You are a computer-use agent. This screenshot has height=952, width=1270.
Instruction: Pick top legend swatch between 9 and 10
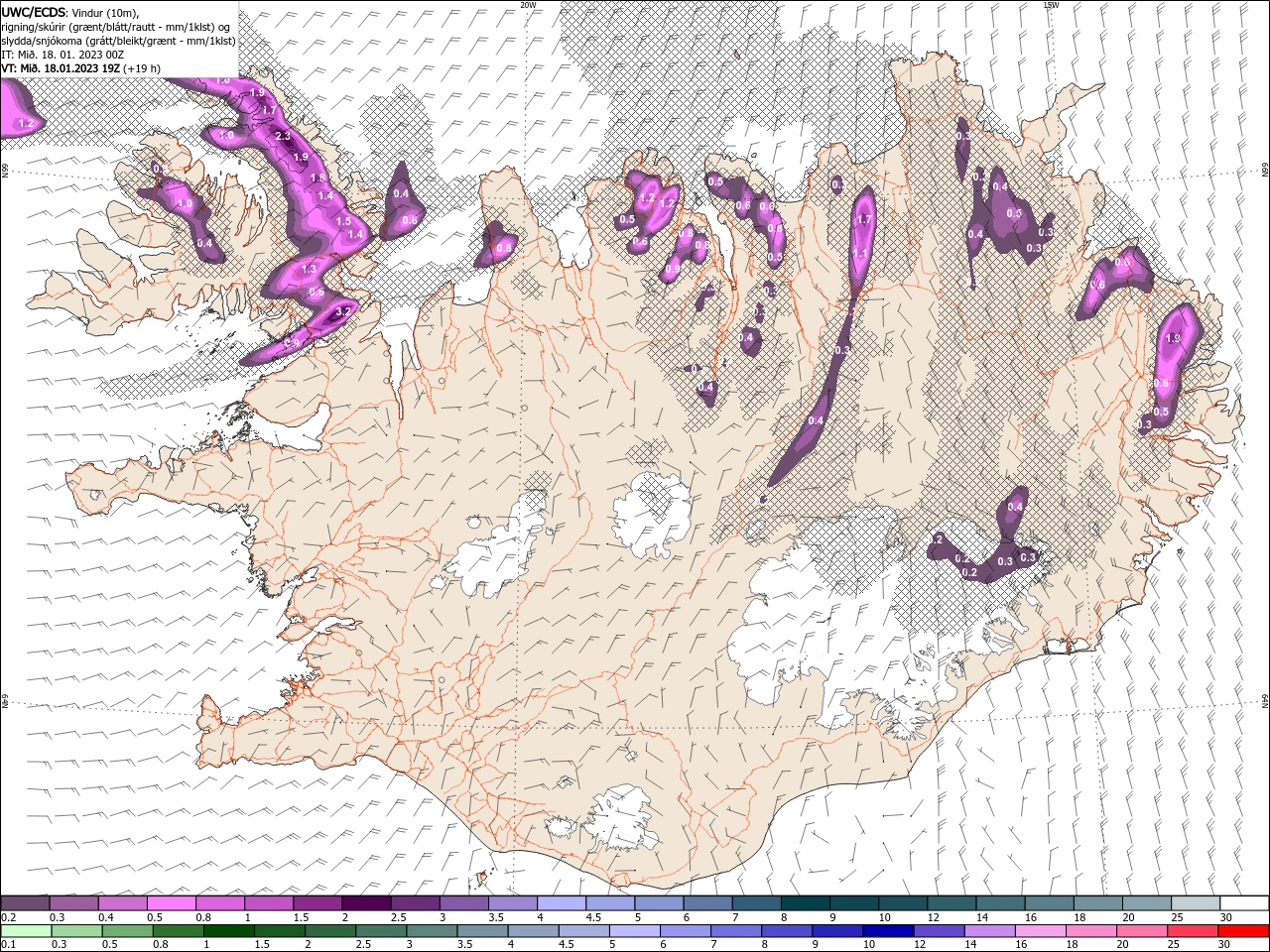[854, 903]
